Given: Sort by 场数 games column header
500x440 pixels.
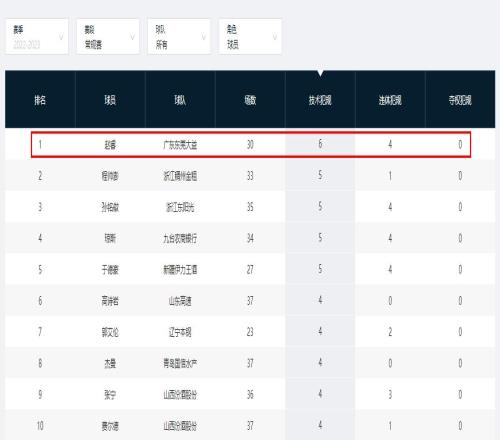Looking at the screenshot, I should click(x=250, y=100).
